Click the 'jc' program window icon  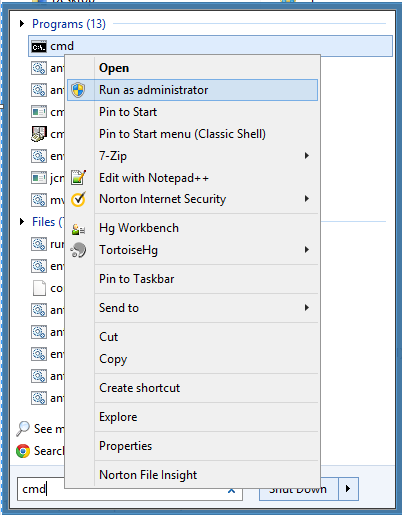click(x=39, y=178)
